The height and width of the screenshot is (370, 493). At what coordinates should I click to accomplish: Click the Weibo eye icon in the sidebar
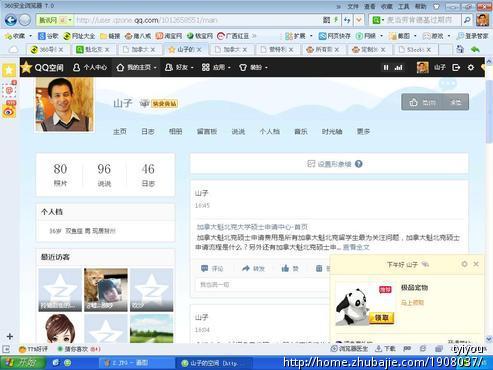point(9,111)
